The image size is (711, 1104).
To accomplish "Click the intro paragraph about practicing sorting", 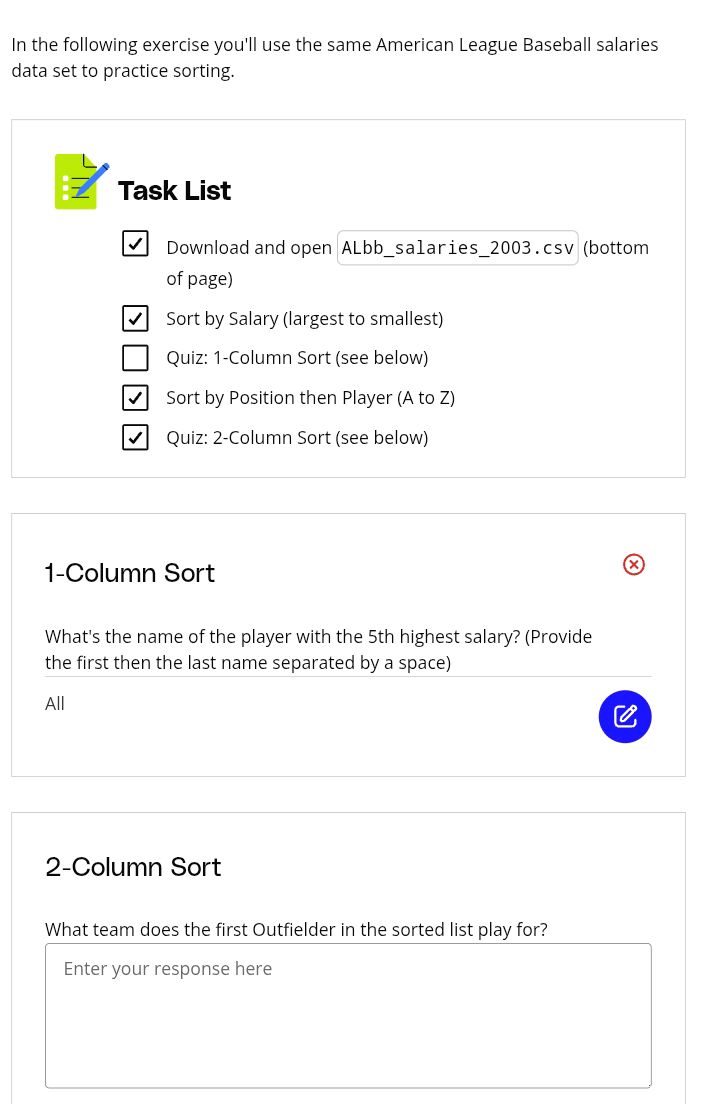I will click(334, 57).
